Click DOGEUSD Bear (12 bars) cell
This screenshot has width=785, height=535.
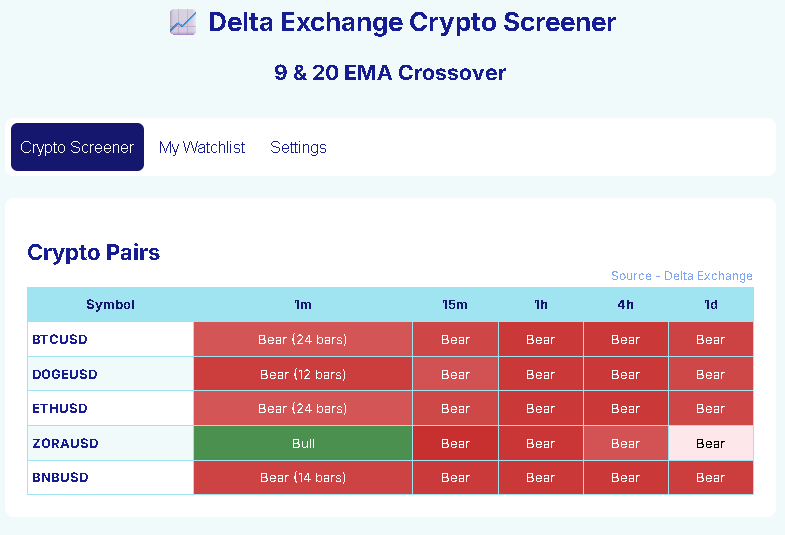coord(303,374)
